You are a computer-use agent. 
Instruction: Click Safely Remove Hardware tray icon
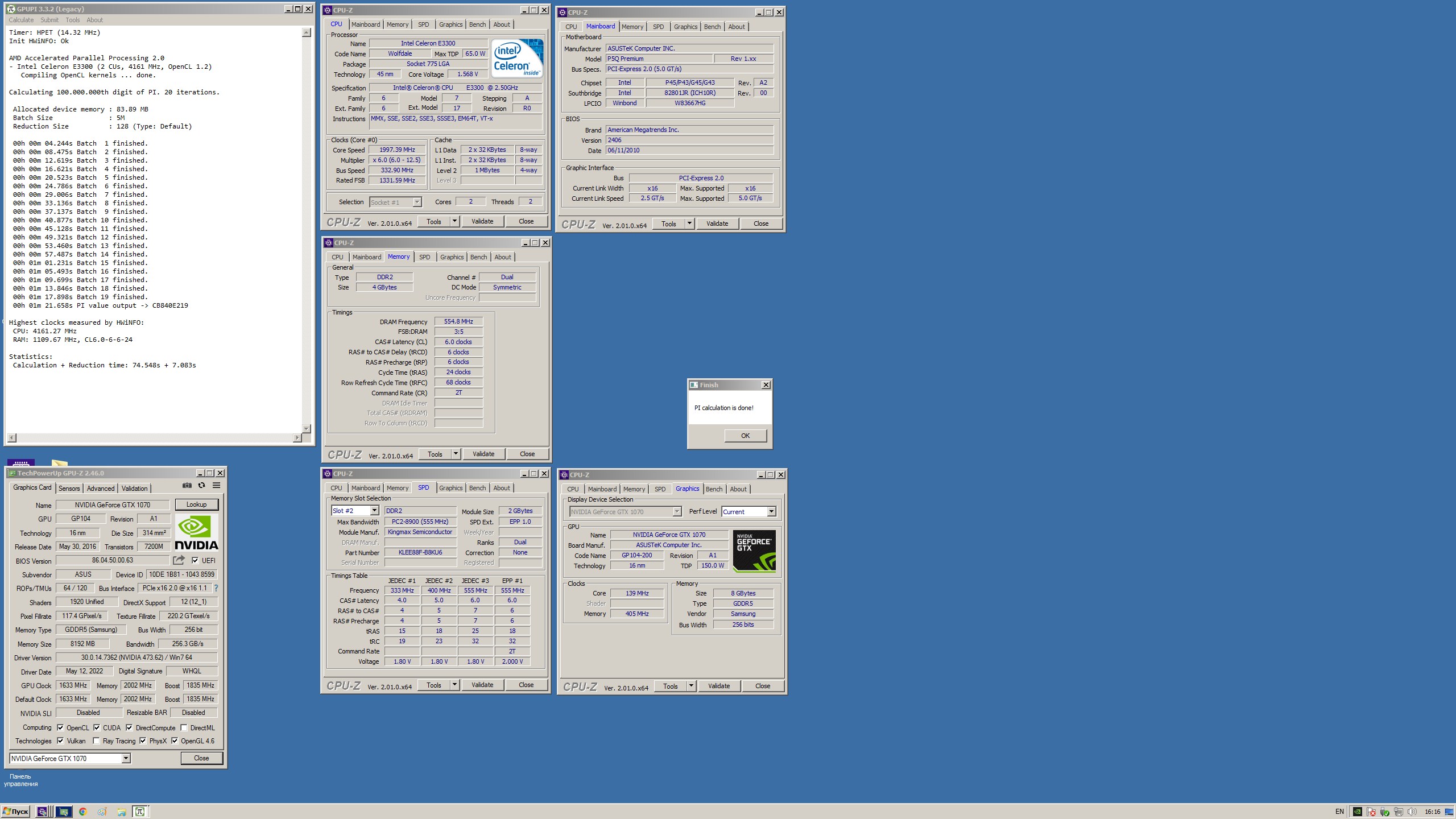tap(1385, 812)
